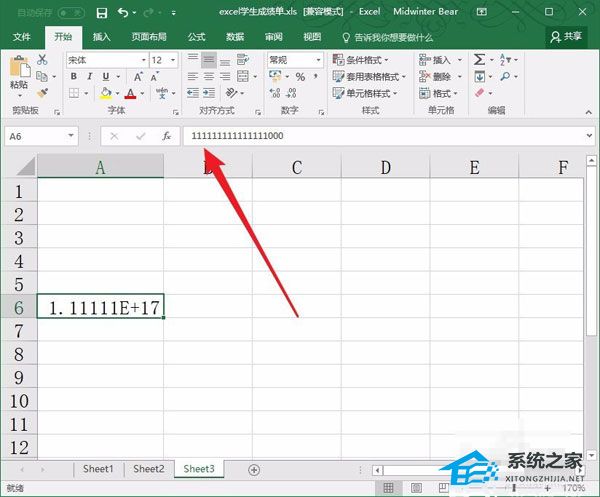Open Conditional Formatting dropdown
Image resolution: width=600 pixels, height=497 pixels.
(361, 60)
